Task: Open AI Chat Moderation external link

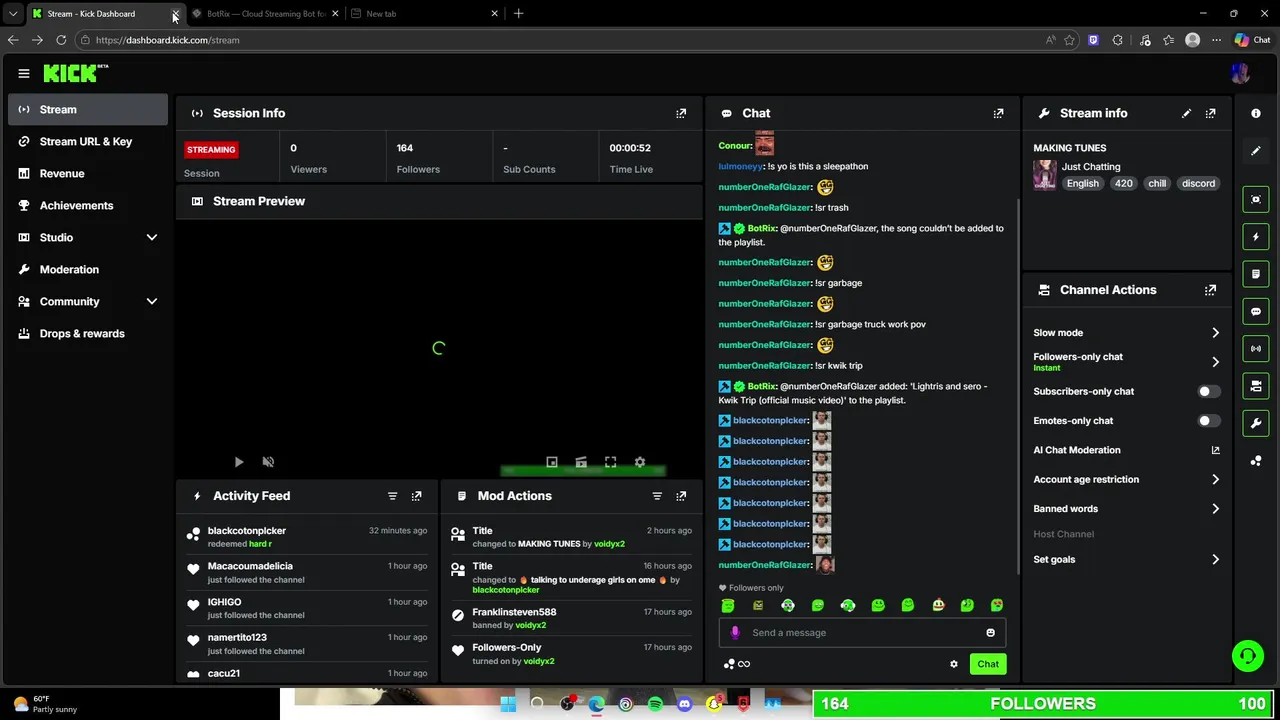Action: (1215, 450)
